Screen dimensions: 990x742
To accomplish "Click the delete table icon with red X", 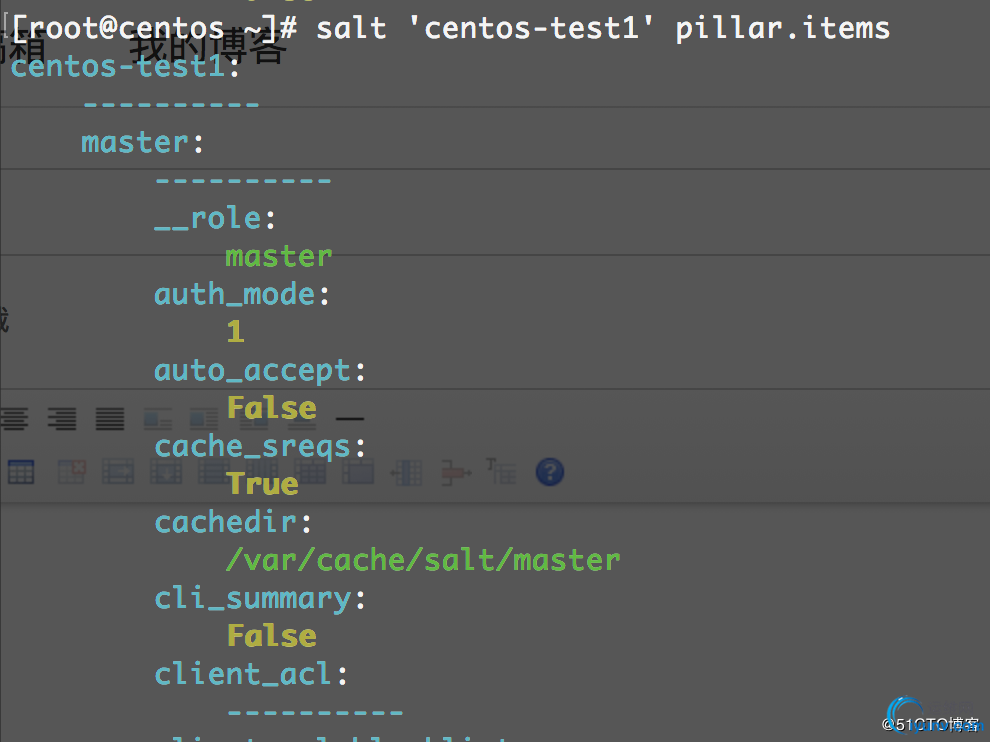I will tap(71, 472).
